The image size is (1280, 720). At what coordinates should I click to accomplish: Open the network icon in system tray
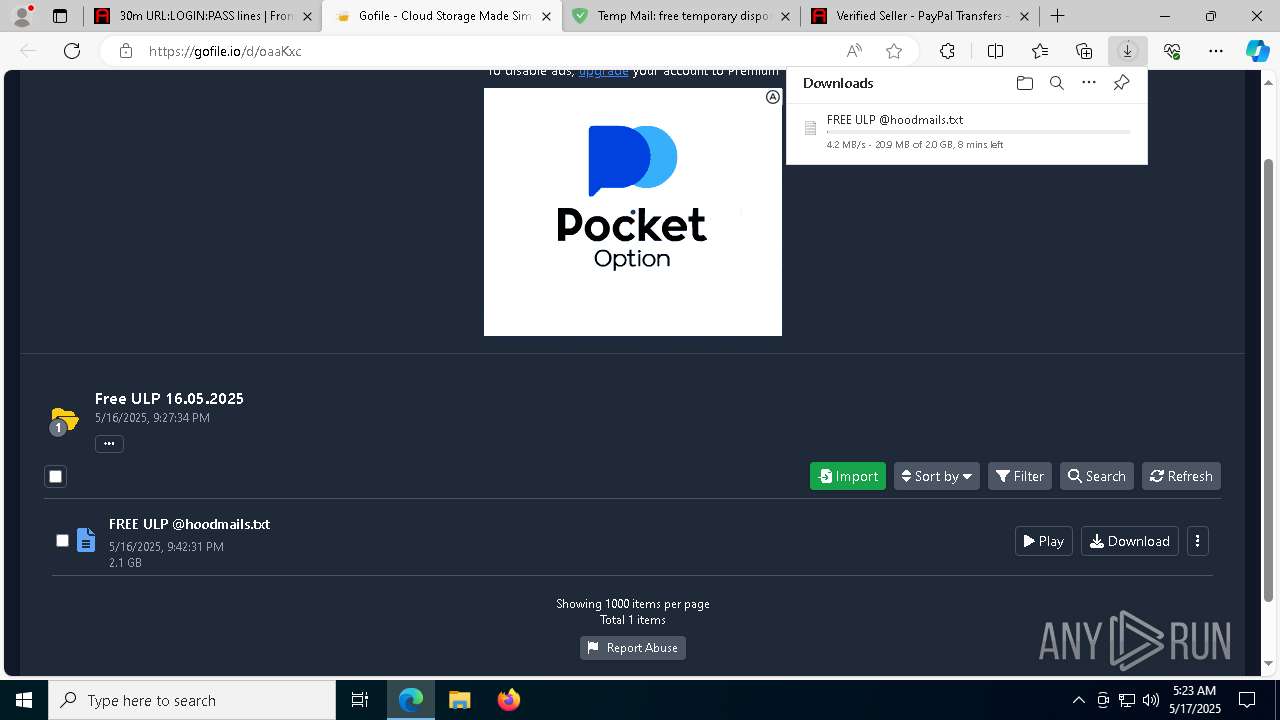tap(1127, 700)
